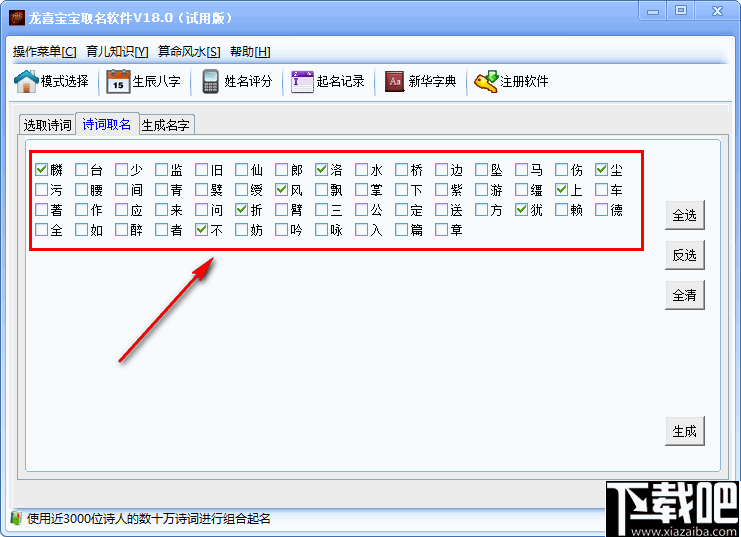This screenshot has height=537, width=741.
Task: Uncheck the 不 checkbox
Action: pyautogui.click(x=202, y=230)
